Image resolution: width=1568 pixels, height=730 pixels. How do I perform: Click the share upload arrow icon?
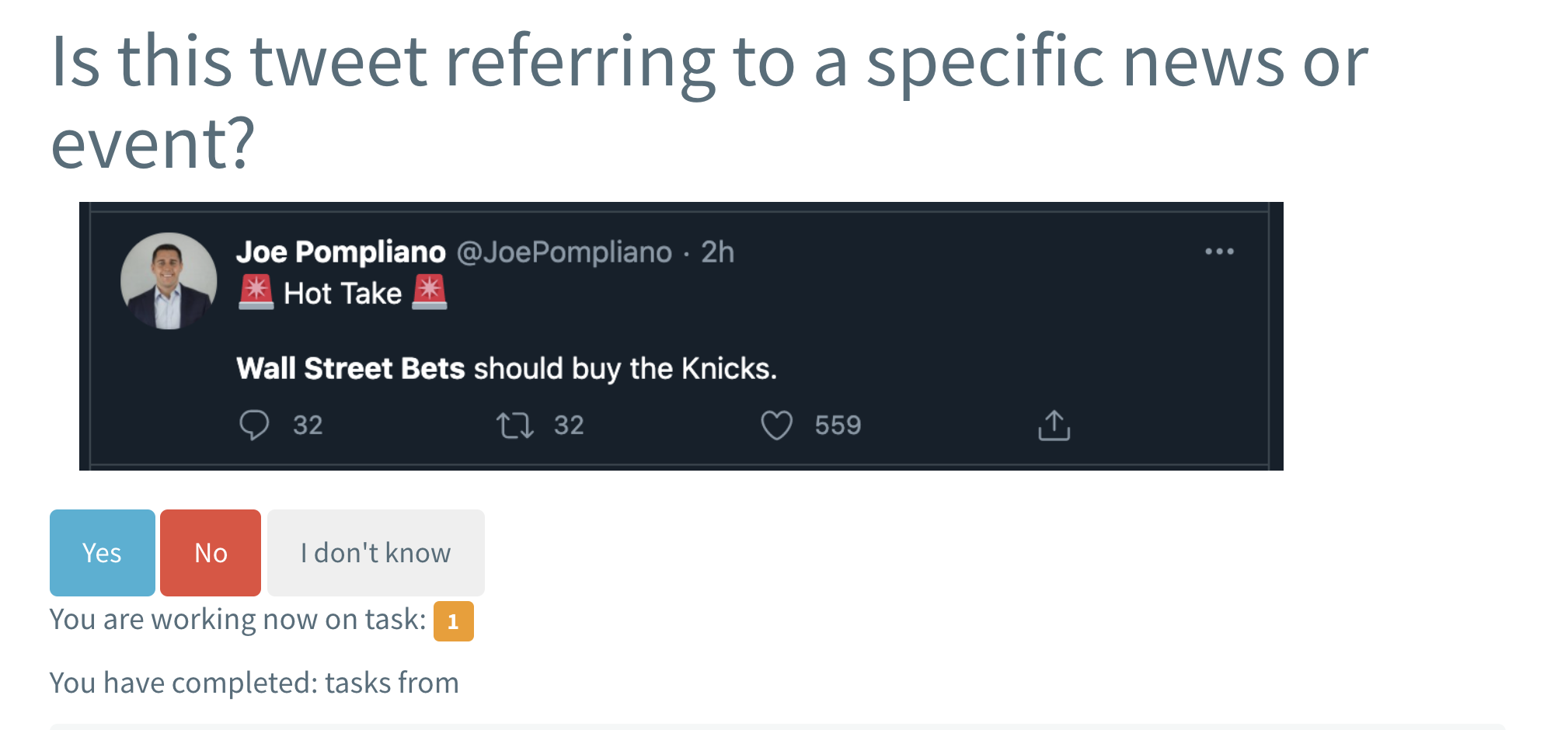coord(1054,426)
